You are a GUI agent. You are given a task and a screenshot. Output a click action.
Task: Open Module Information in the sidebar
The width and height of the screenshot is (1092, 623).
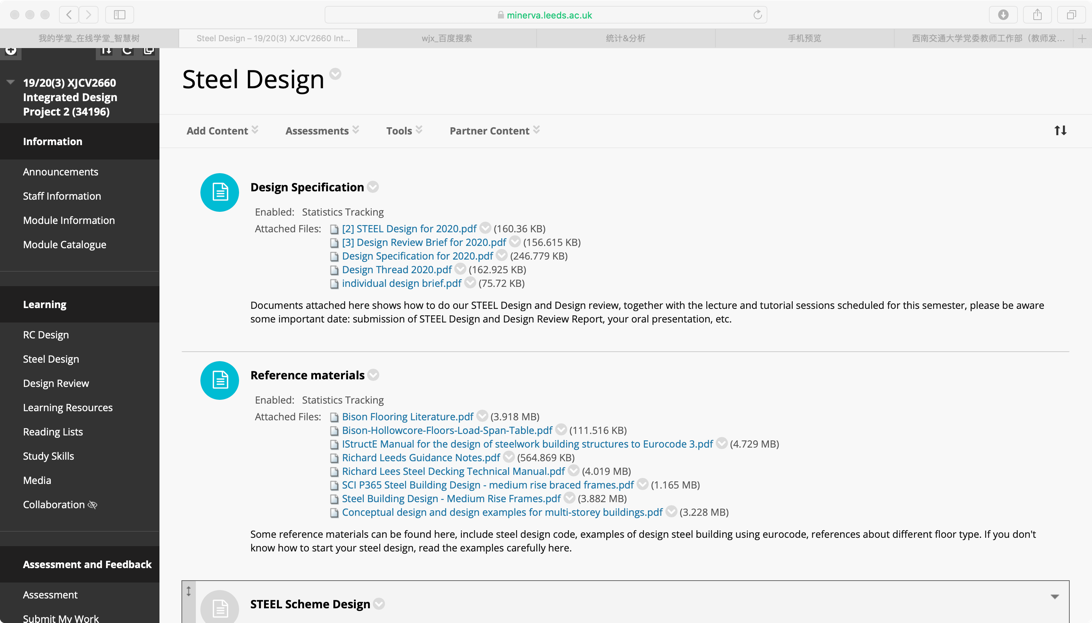pyautogui.click(x=69, y=221)
